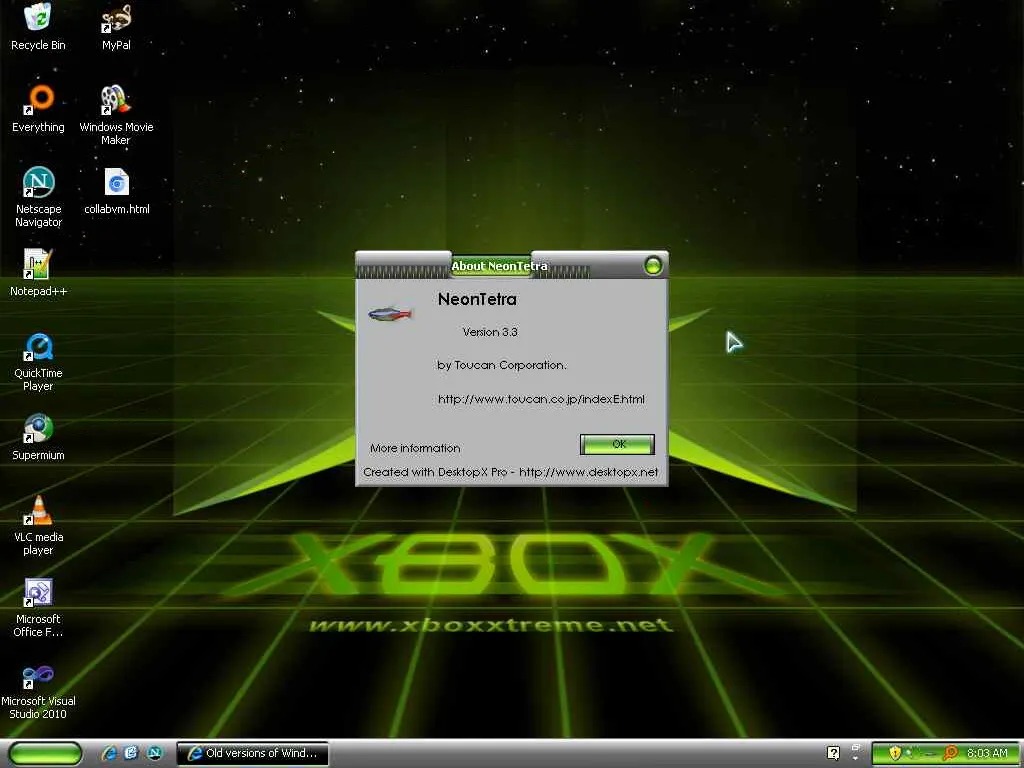The image size is (1024, 768).
Task: Click the NeonTetra fish logo image
Action: tap(390, 315)
